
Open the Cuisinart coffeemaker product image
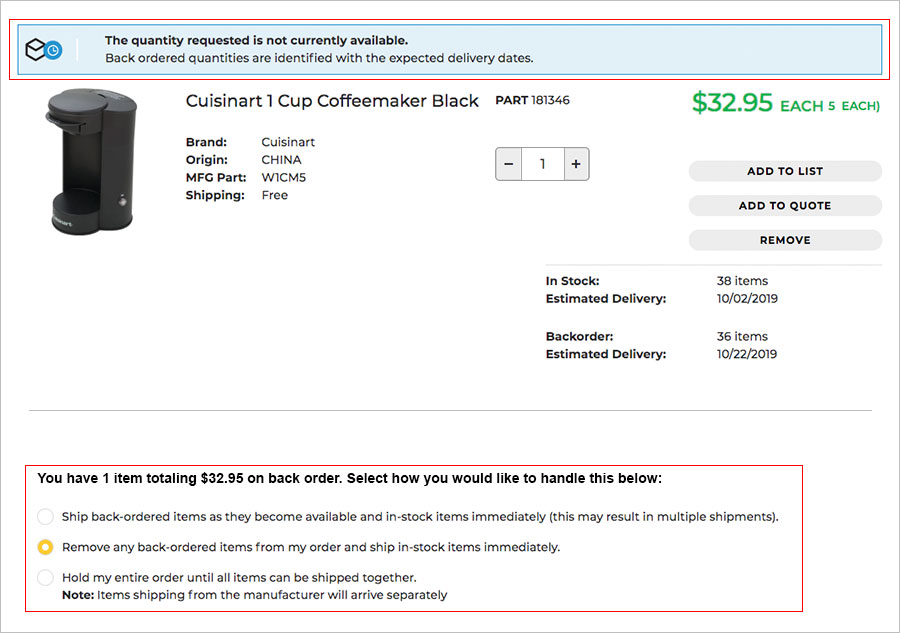pos(91,161)
